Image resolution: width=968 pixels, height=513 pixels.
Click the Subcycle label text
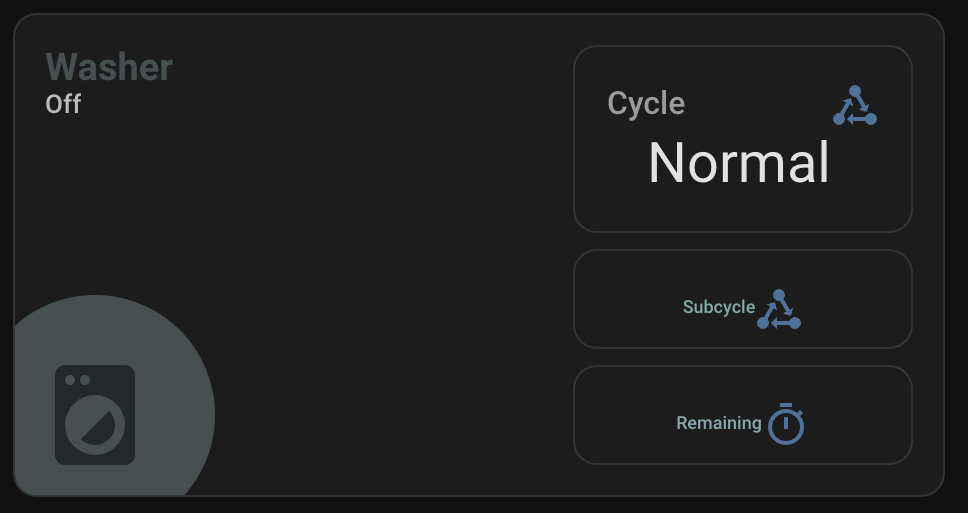718,307
